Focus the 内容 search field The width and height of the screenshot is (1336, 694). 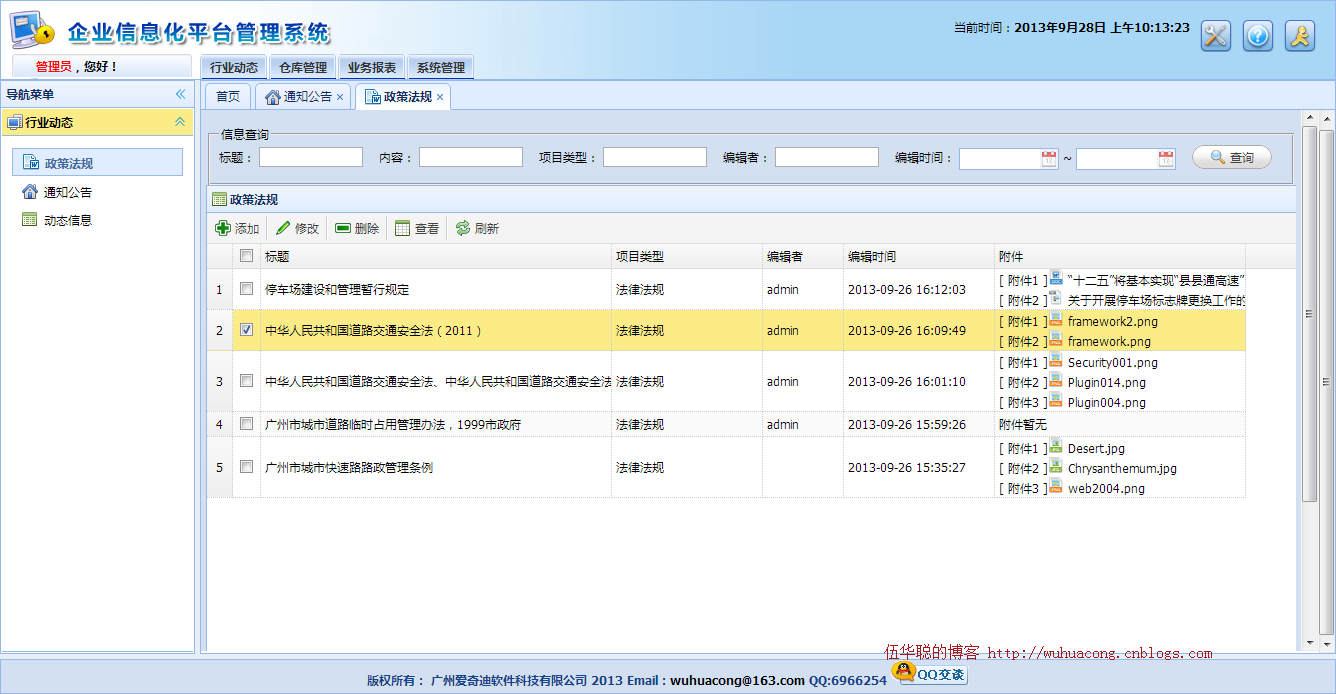point(471,157)
